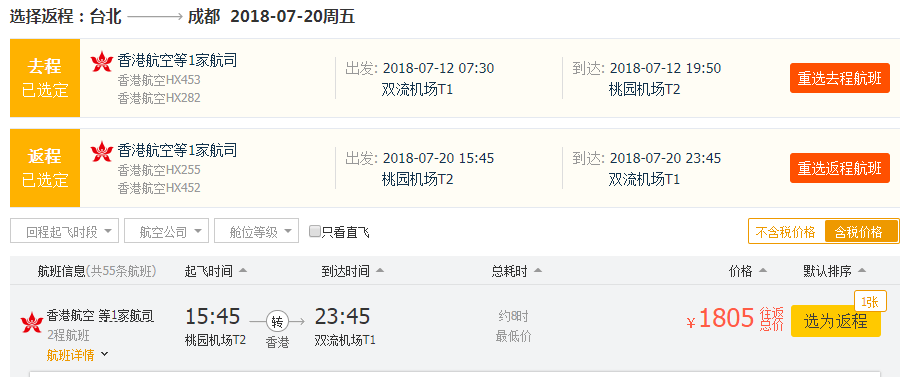The image size is (906, 377).
Task: Open the 回程起飞时段 dropdown
Action: tap(65, 231)
